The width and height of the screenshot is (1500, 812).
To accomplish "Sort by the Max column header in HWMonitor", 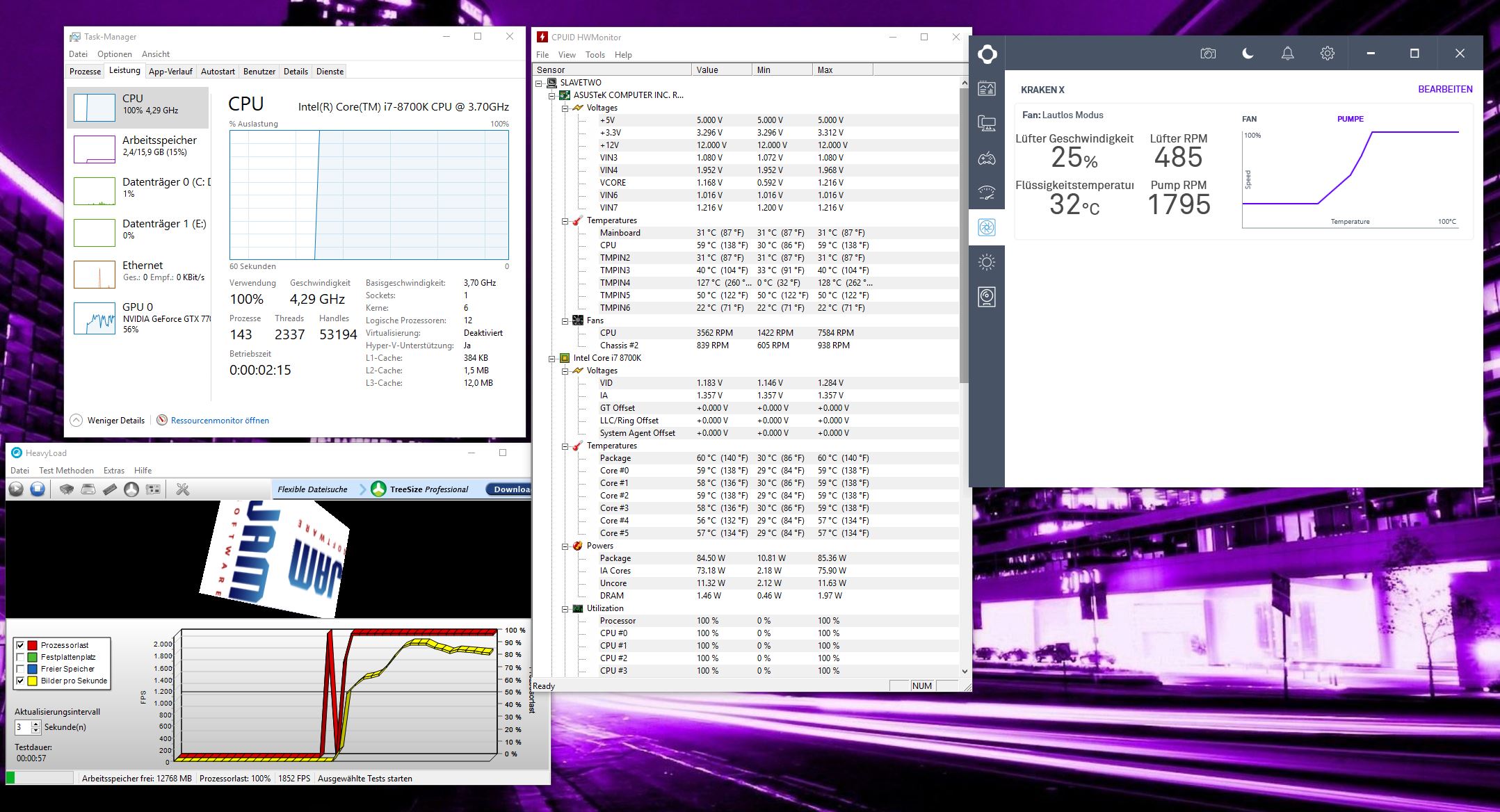I will tap(842, 70).
